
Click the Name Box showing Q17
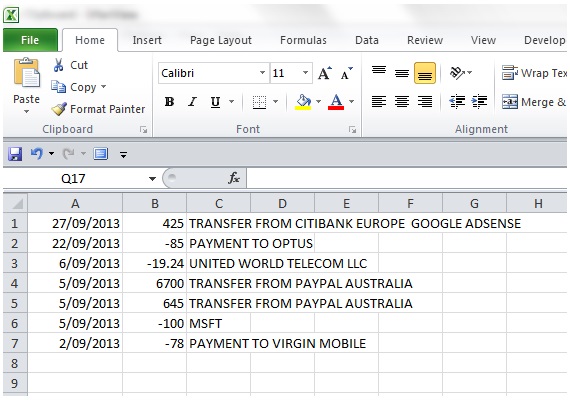(x=73, y=179)
